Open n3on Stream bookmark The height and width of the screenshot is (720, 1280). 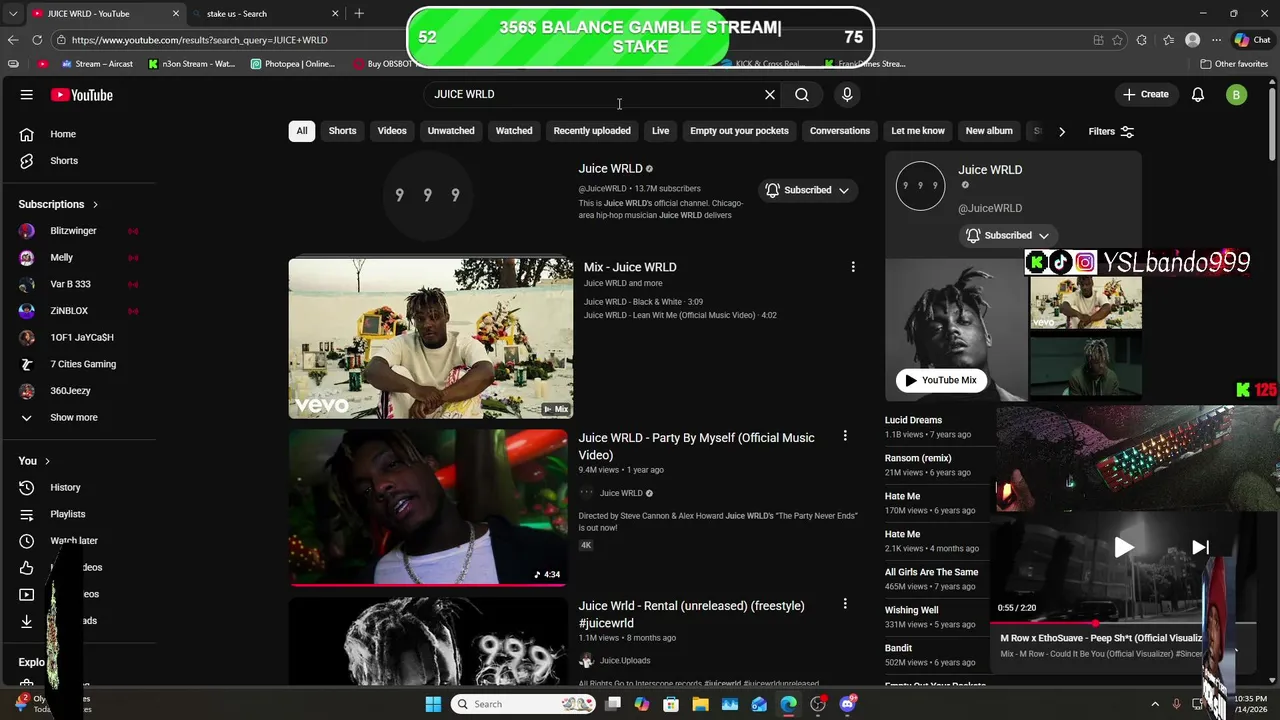click(x=192, y=64)
